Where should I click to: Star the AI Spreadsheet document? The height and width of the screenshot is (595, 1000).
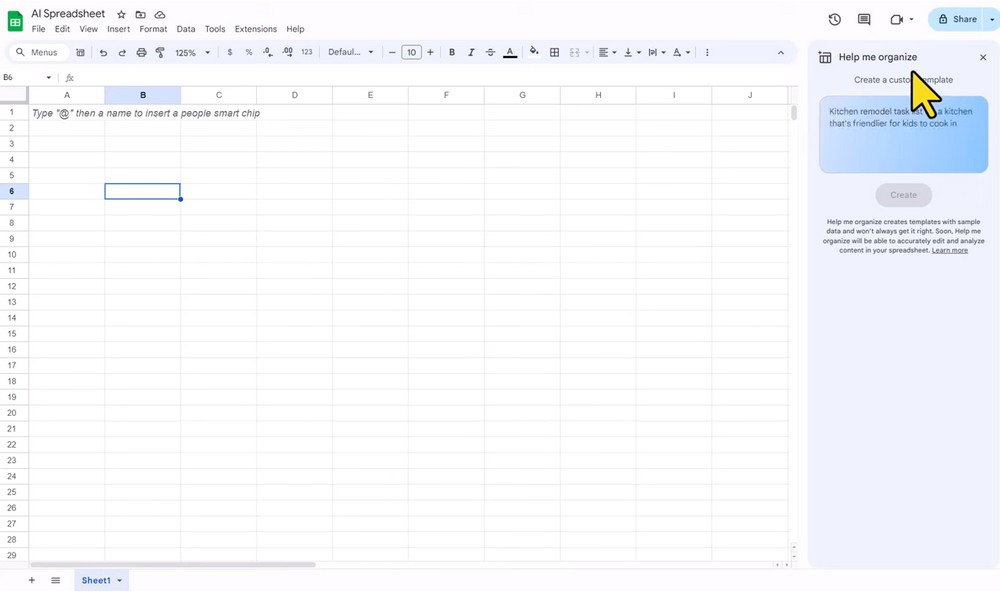click(x=121, y=15)
